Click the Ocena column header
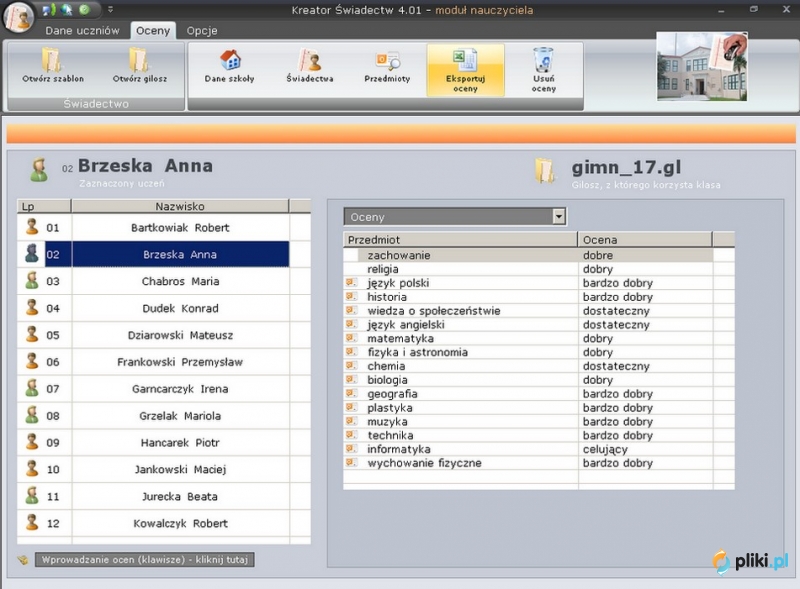Screen dimensions: 800x589 pyautogui.click(x=645, y=239)
